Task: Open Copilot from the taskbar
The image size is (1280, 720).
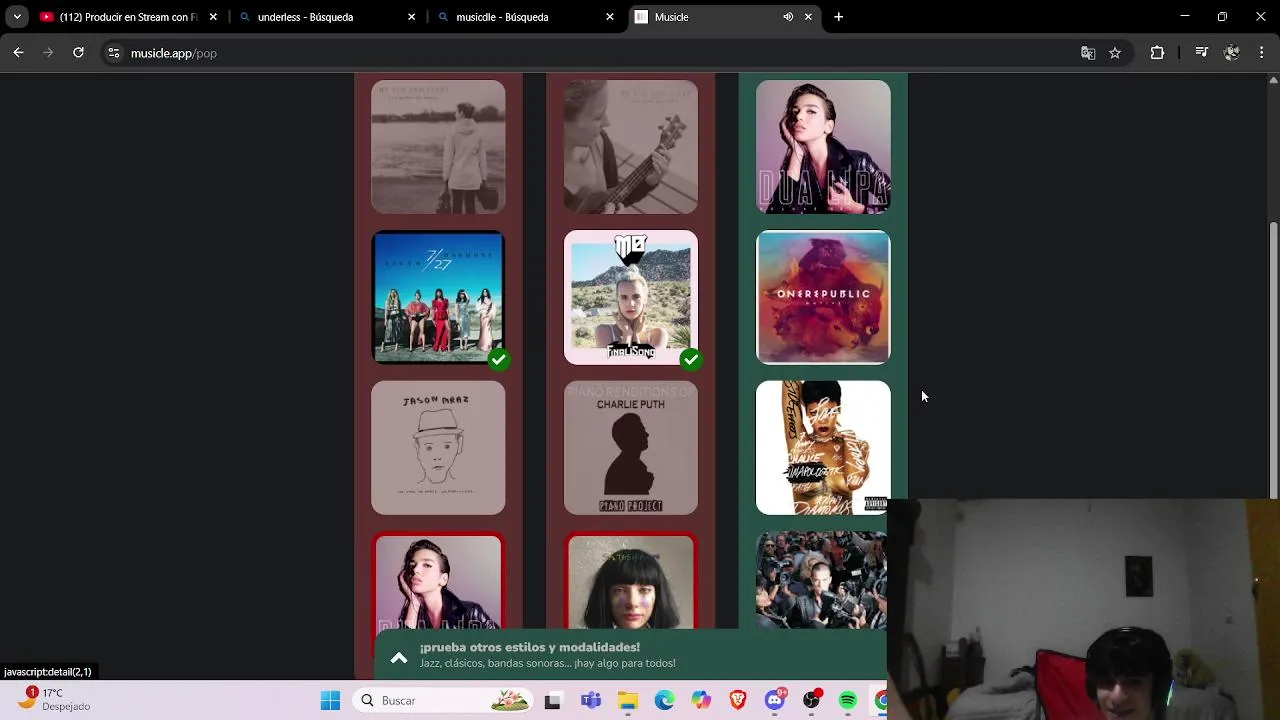Action: pyautogui.click(x=701, y=701)
